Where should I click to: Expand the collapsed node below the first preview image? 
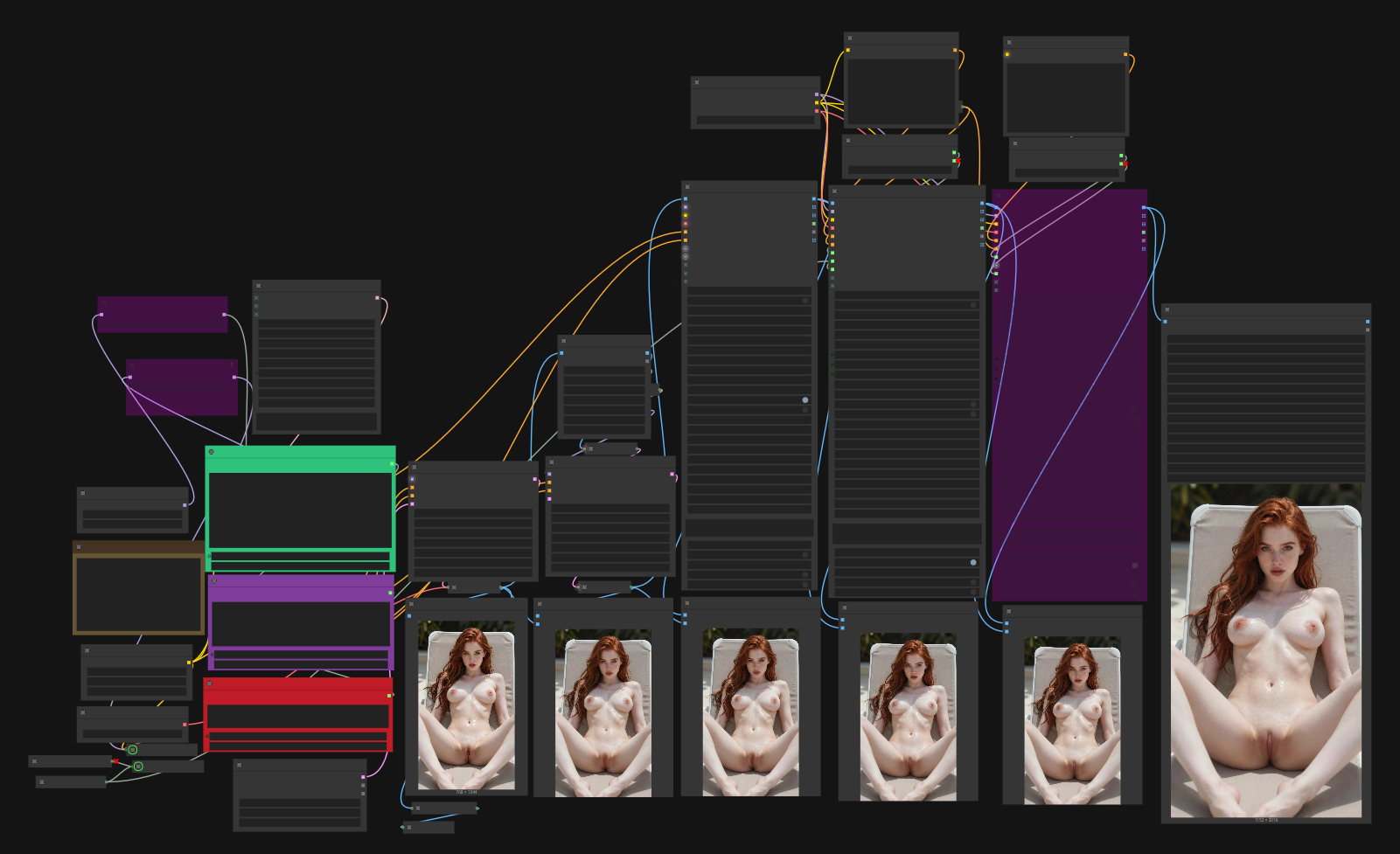(445, 809)
